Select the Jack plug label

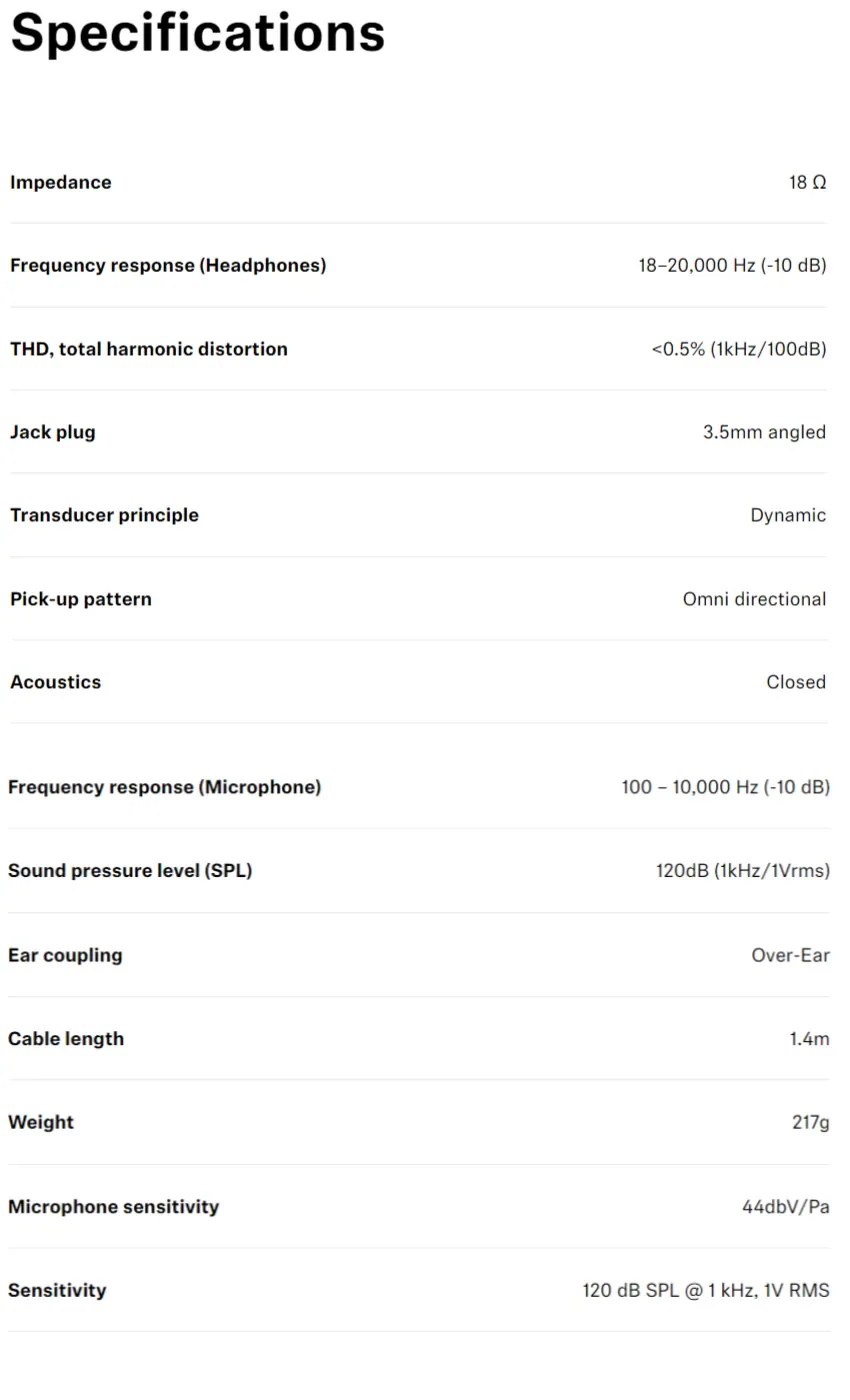pos(53,432)
